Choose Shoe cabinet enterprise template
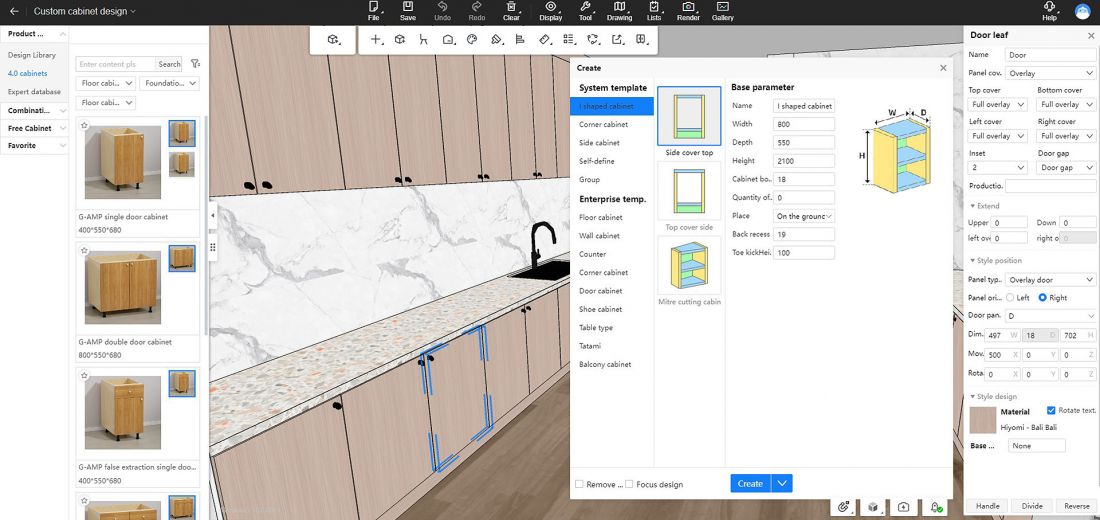Image resolution: width=1100 pixels, height=520 pixels. pos(601,309)
